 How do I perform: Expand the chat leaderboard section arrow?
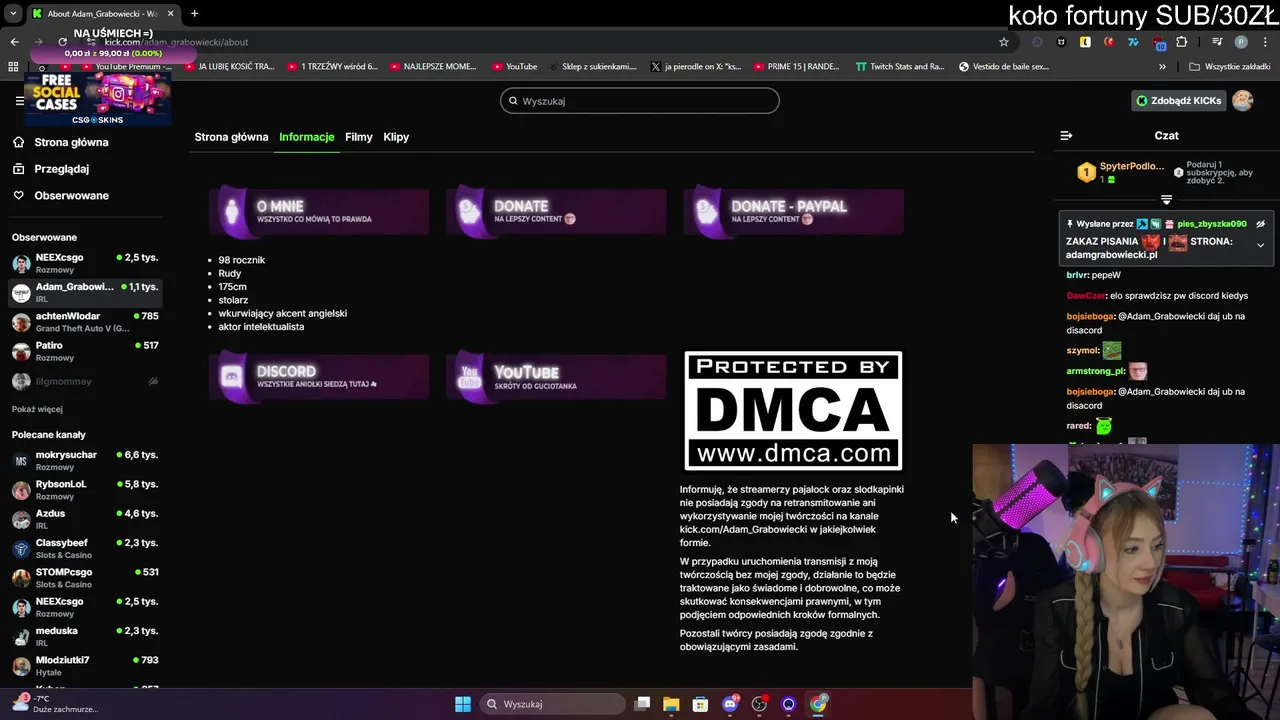pos(1166,200)
